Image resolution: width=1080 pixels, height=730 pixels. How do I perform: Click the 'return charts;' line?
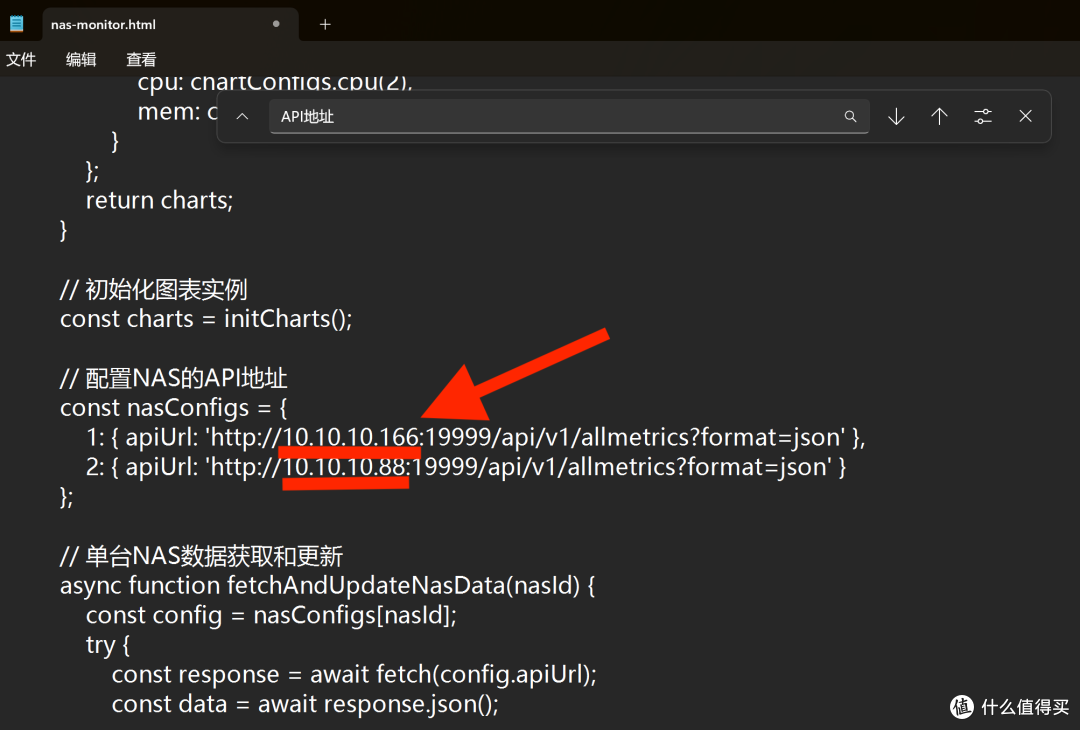(160, 200)
